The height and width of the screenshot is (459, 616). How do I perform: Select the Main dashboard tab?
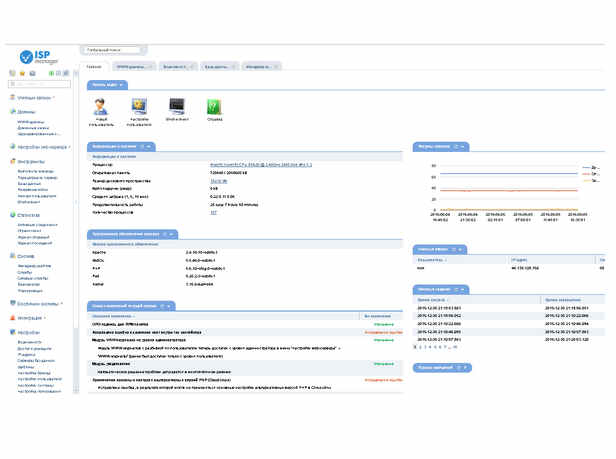pos(94,66)
